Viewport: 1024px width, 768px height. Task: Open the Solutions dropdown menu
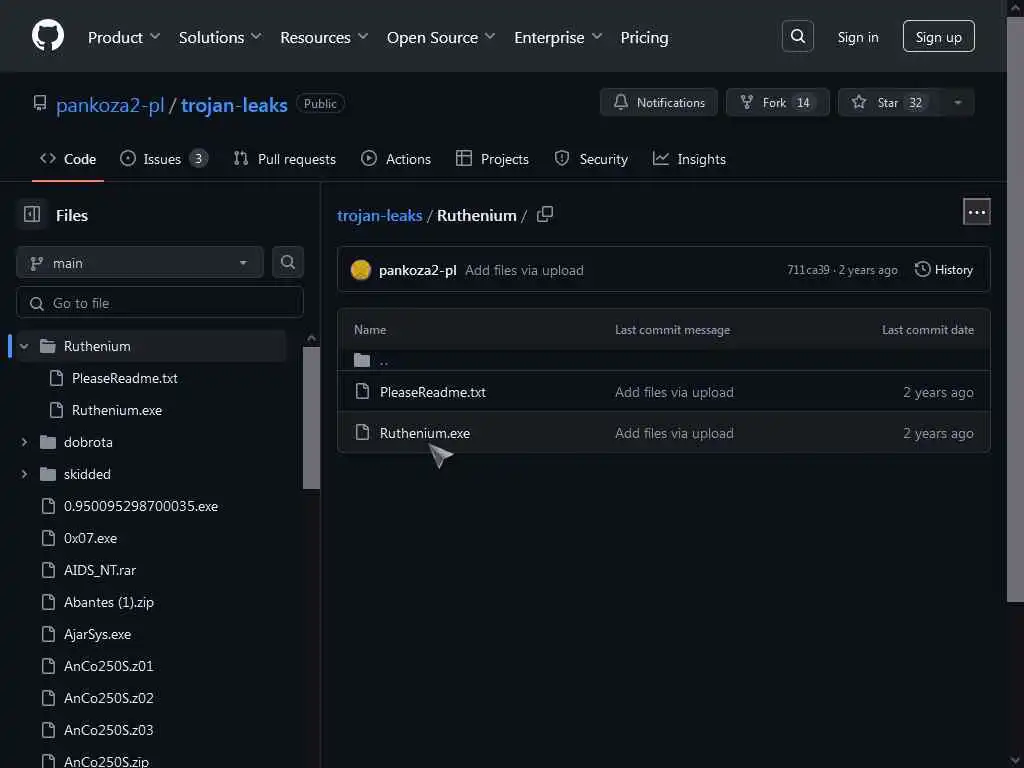pos(220,37)
